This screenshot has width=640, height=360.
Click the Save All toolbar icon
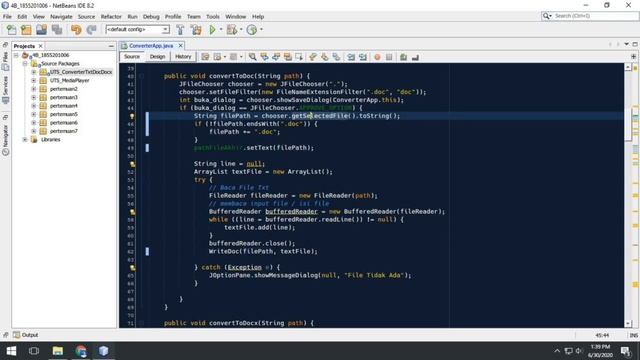(57, 30)
